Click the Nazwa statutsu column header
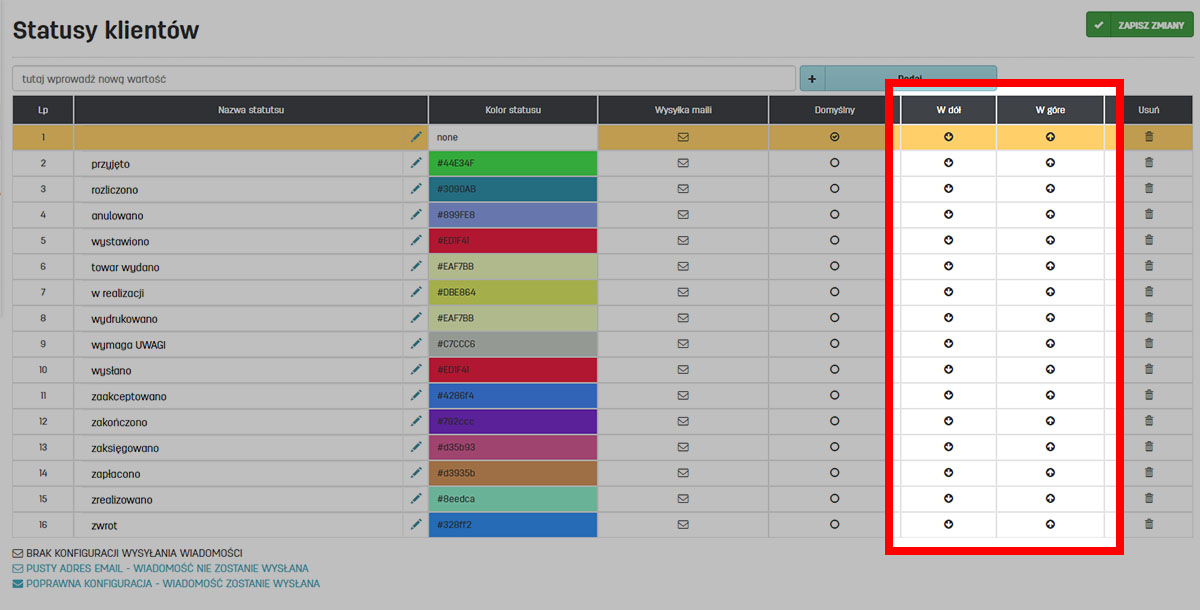This screenshot has height=610, width=1200. point(251,109)
